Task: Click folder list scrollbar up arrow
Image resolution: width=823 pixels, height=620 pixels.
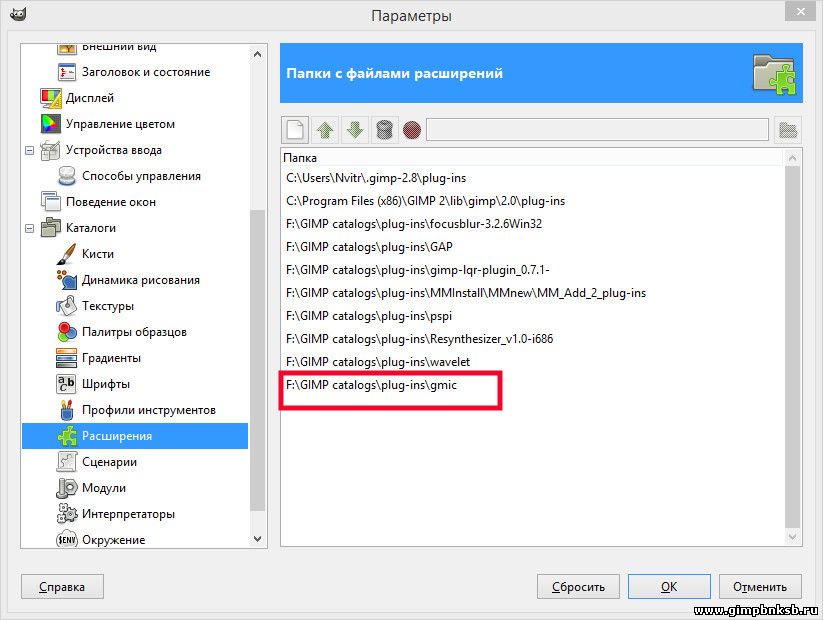Action: (793, 158)
